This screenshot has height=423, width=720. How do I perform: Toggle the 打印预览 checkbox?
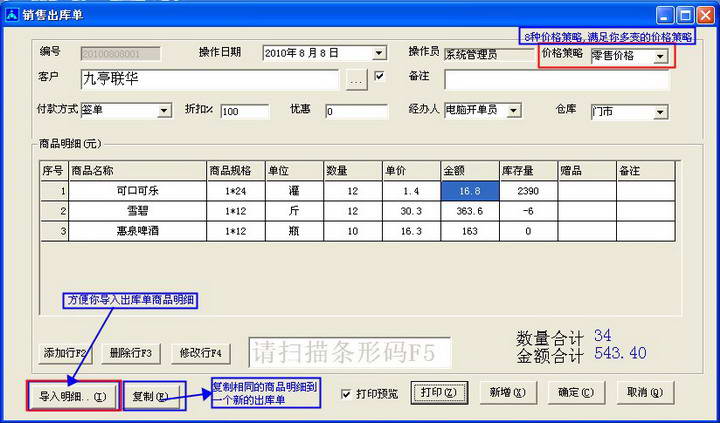347,395
